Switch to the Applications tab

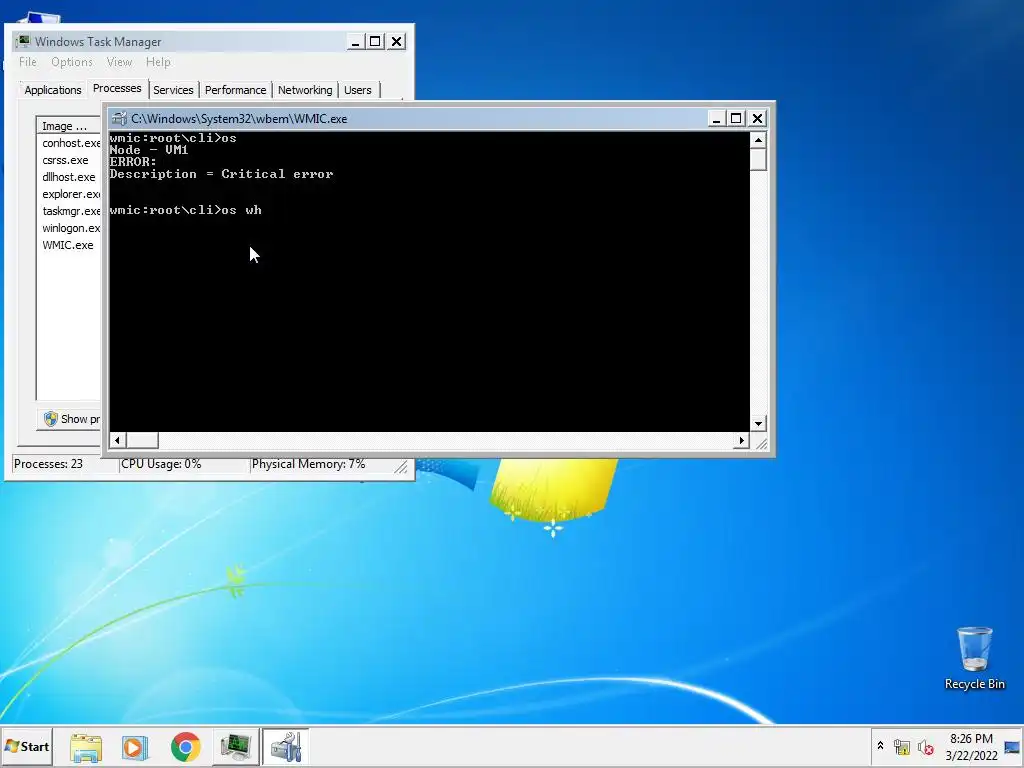(53, 90)
